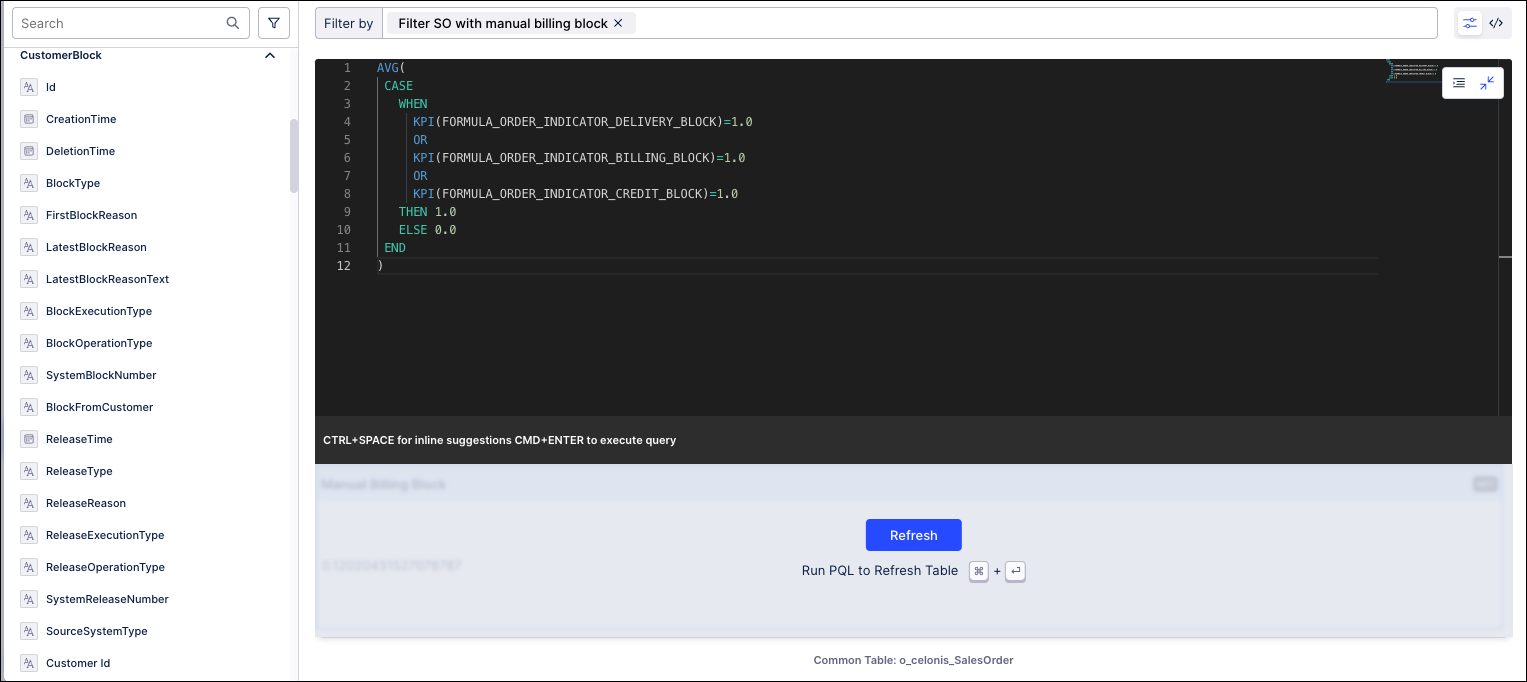Open the attribute filter funnel
Screen dimensions: 1527x682
pos(274,23)
